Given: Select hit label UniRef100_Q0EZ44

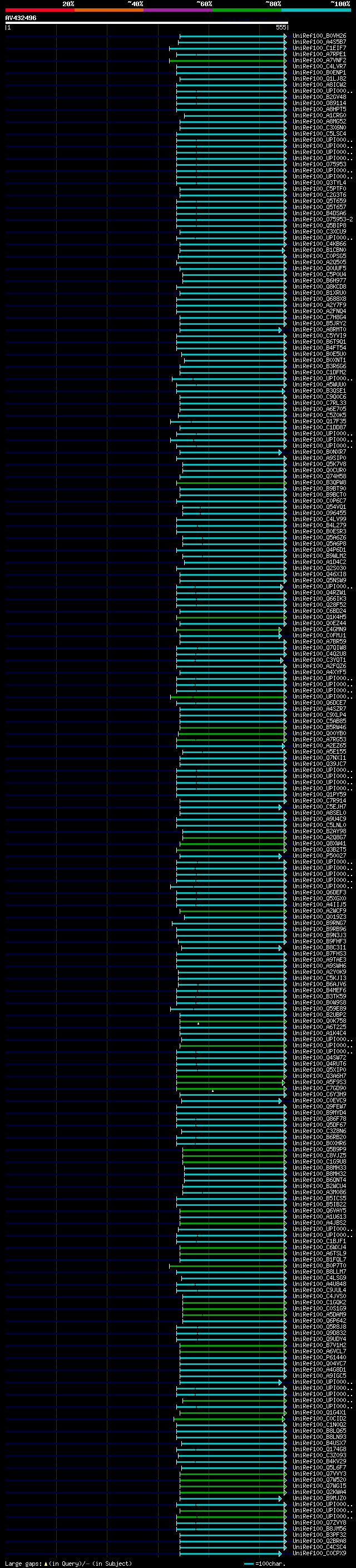Looking at the screenshot, I should point(319,624).
